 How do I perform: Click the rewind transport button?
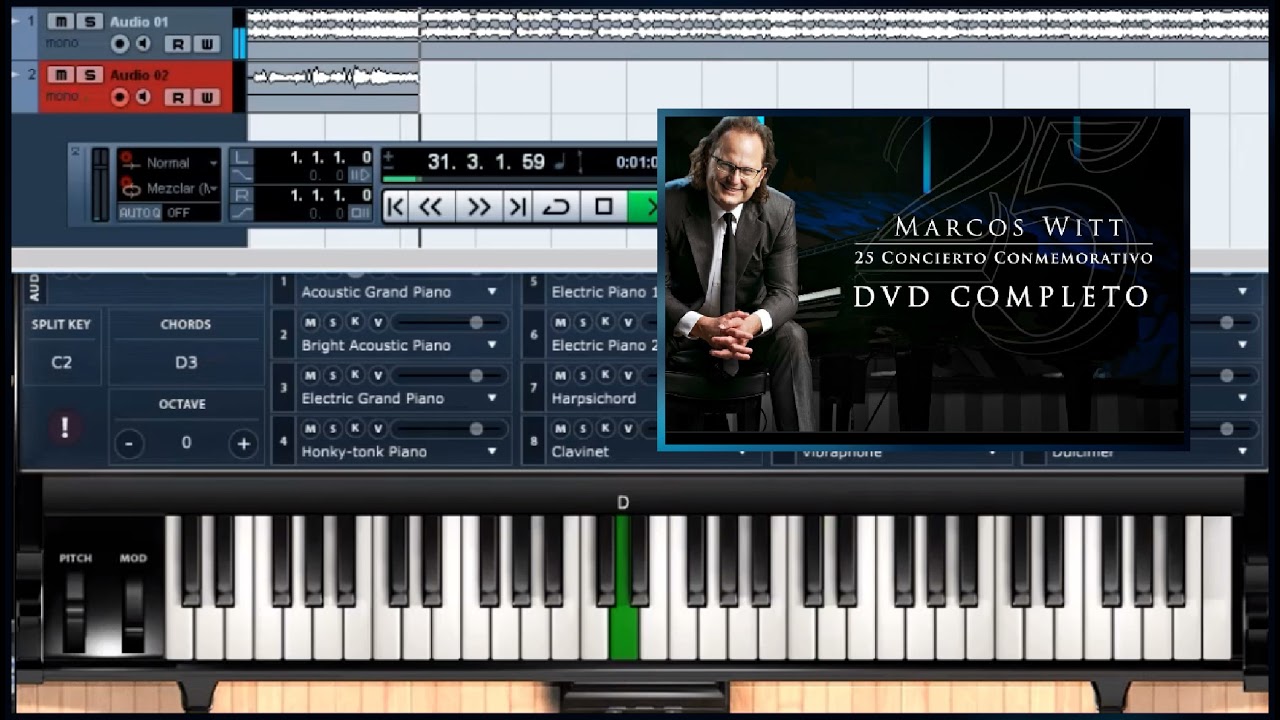(x=431, y=207)
